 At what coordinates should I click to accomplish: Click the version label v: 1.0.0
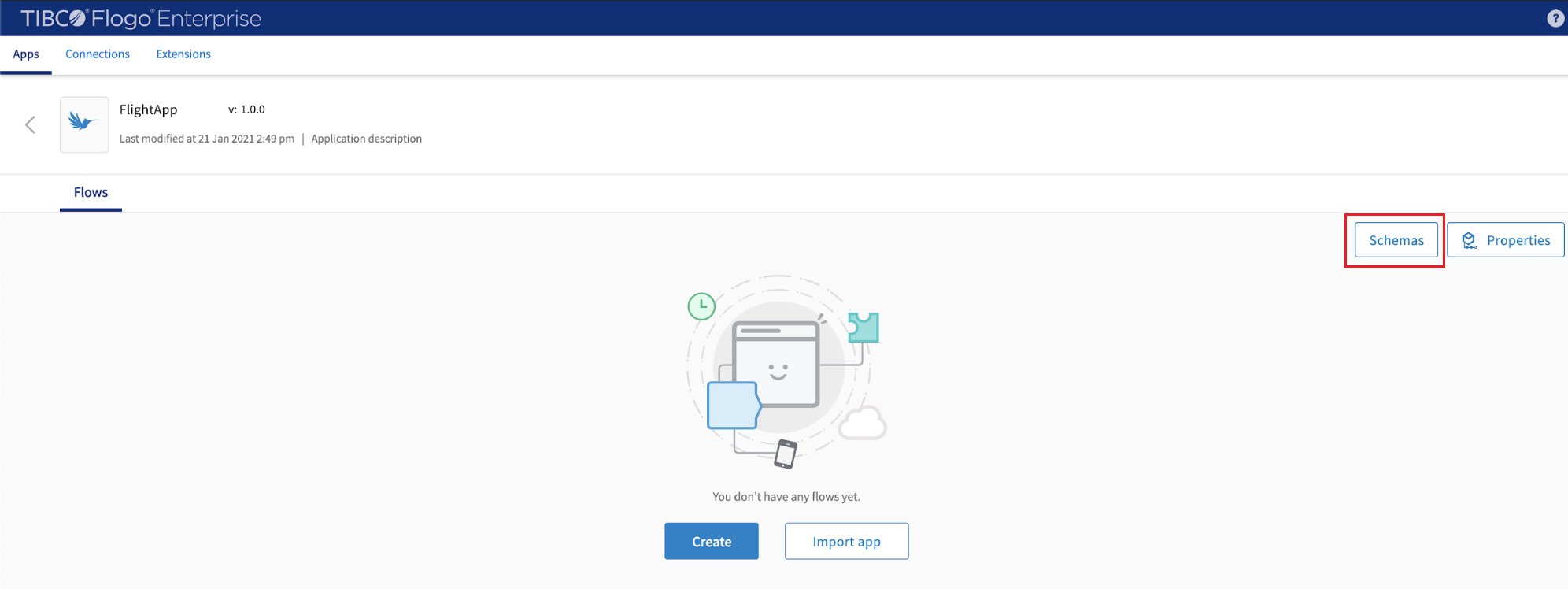point(246,109)
